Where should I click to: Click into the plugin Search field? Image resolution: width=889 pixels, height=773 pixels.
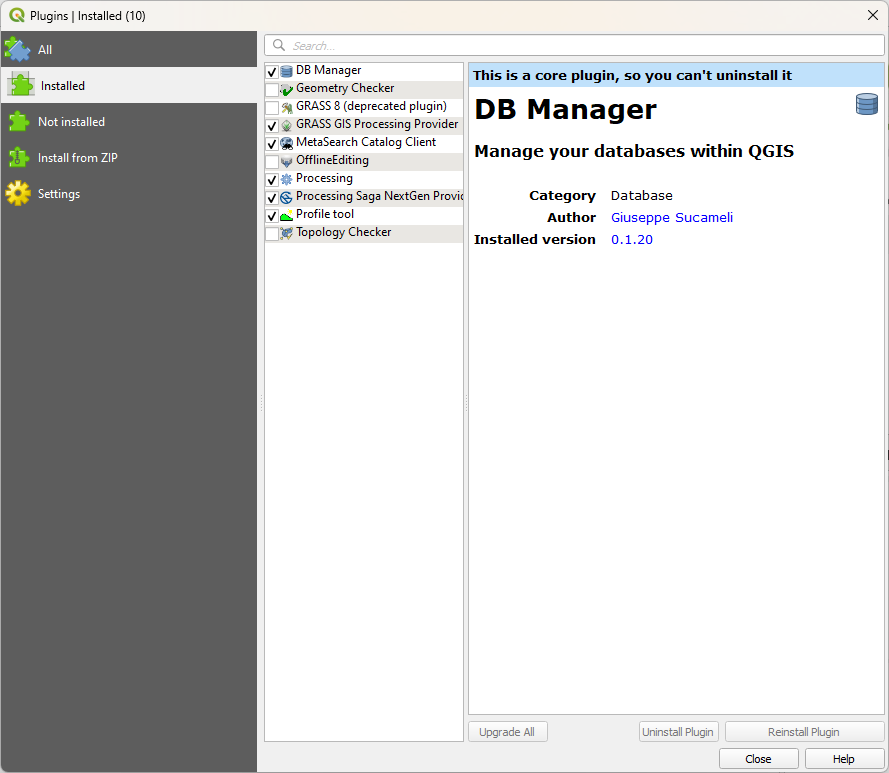point(580,46)
